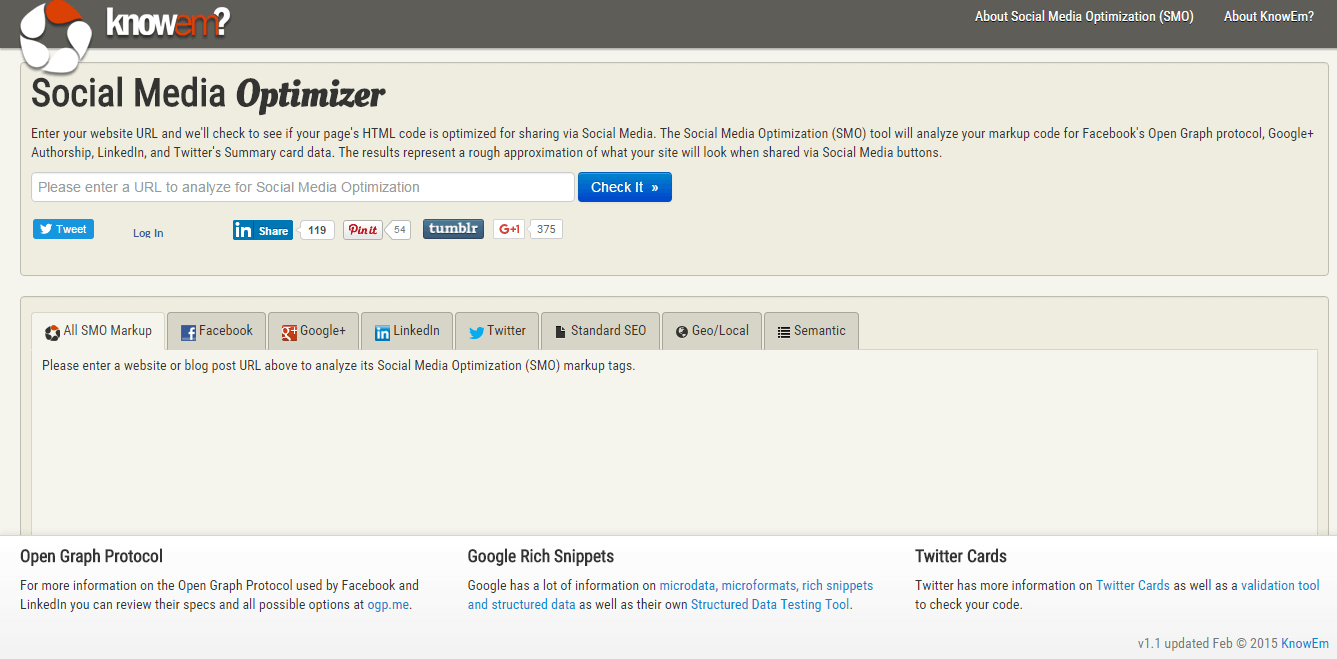Open the microdata link
The image size is (1337, 659).
click(688, 585)
